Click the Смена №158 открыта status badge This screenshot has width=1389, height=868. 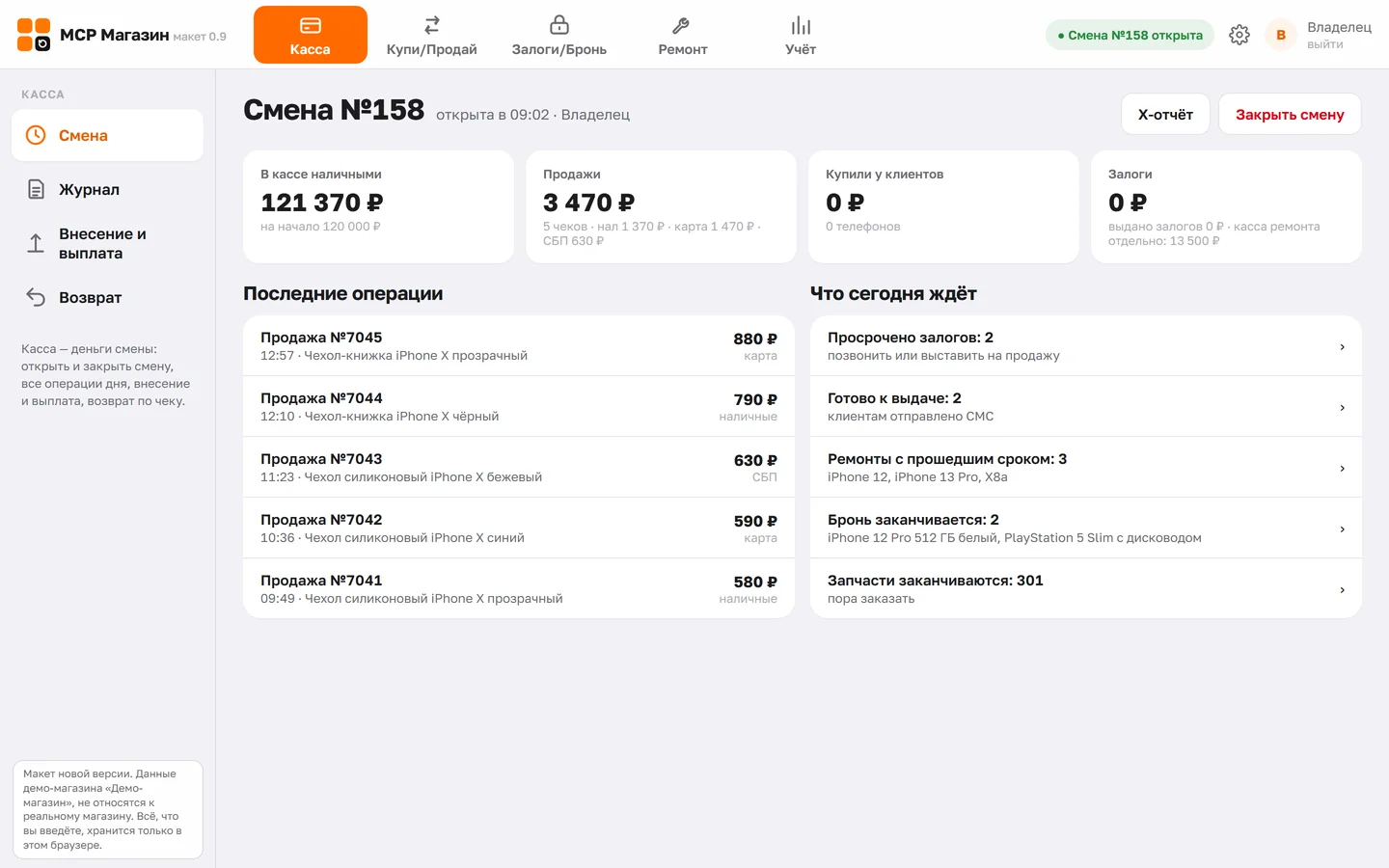pyautogui.click(x=1130, y=35)
